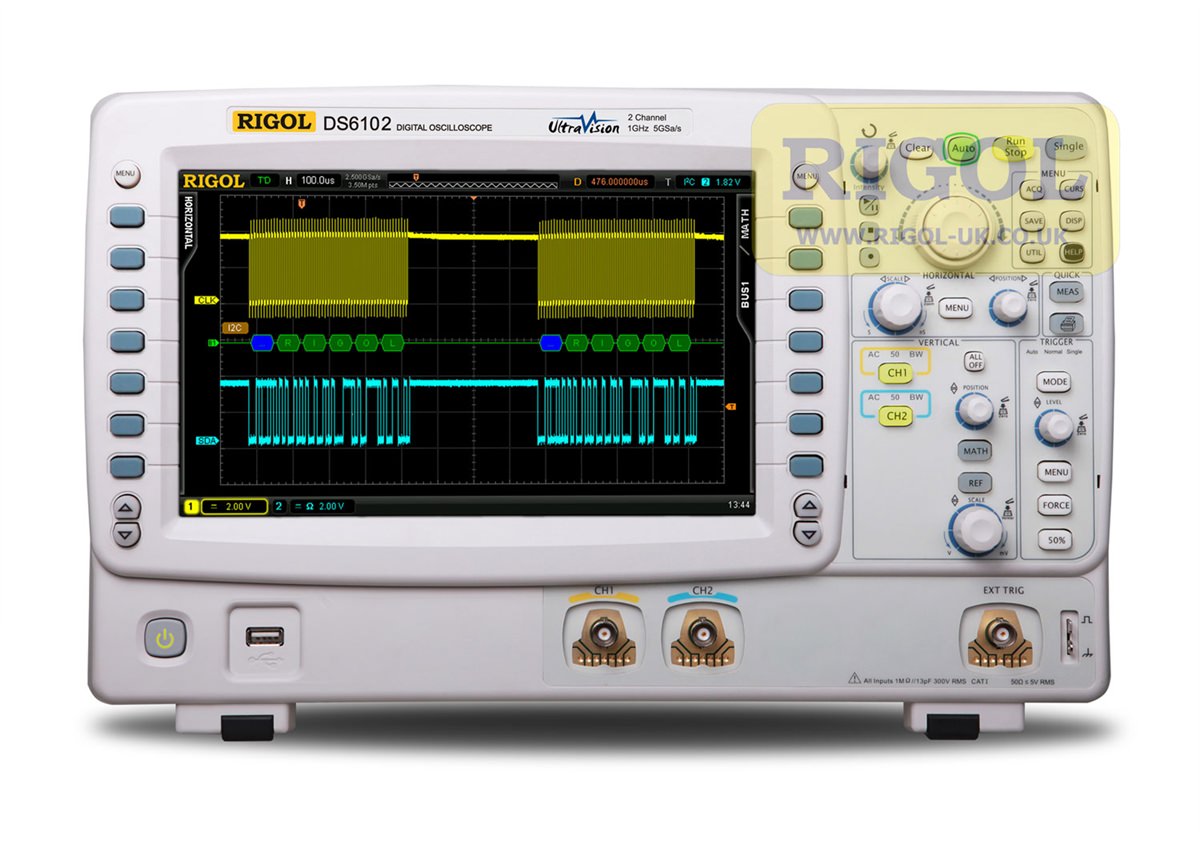Click the waveform Intensity knob
The width and height of the screenshot is (1200, 848).
(x=870, y=164)
